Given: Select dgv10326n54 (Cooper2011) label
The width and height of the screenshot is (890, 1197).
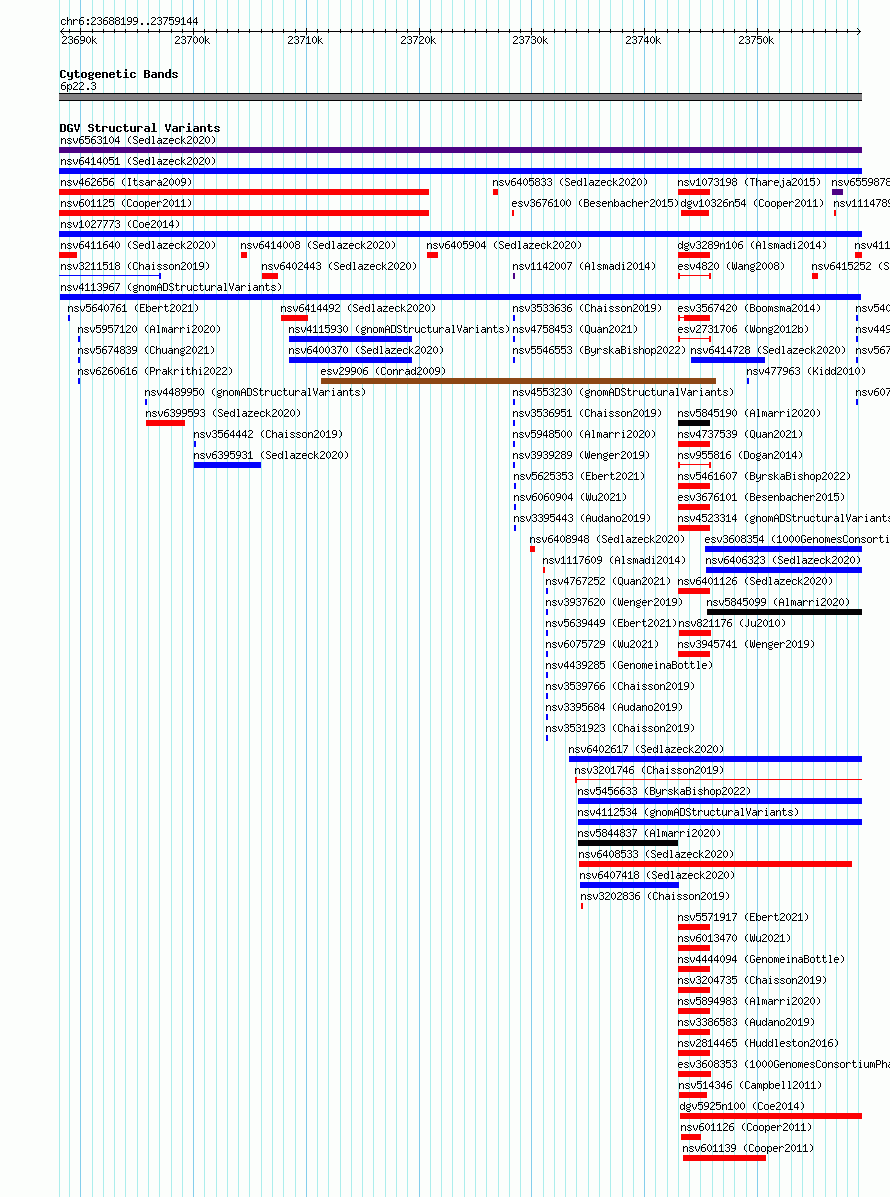Looking at the screenshot, I should (x=753, y=203).
